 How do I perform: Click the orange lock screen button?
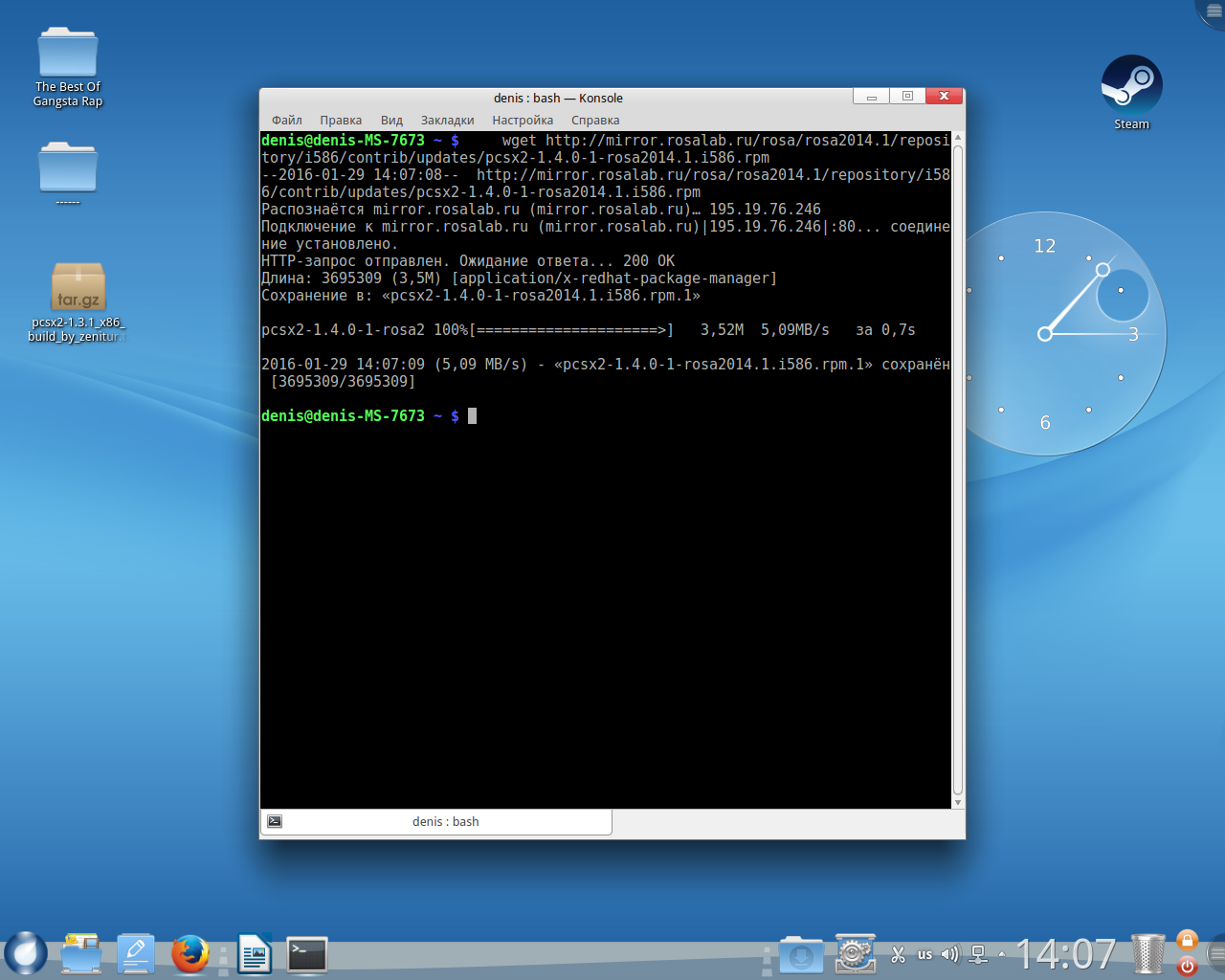[1187, 941]
